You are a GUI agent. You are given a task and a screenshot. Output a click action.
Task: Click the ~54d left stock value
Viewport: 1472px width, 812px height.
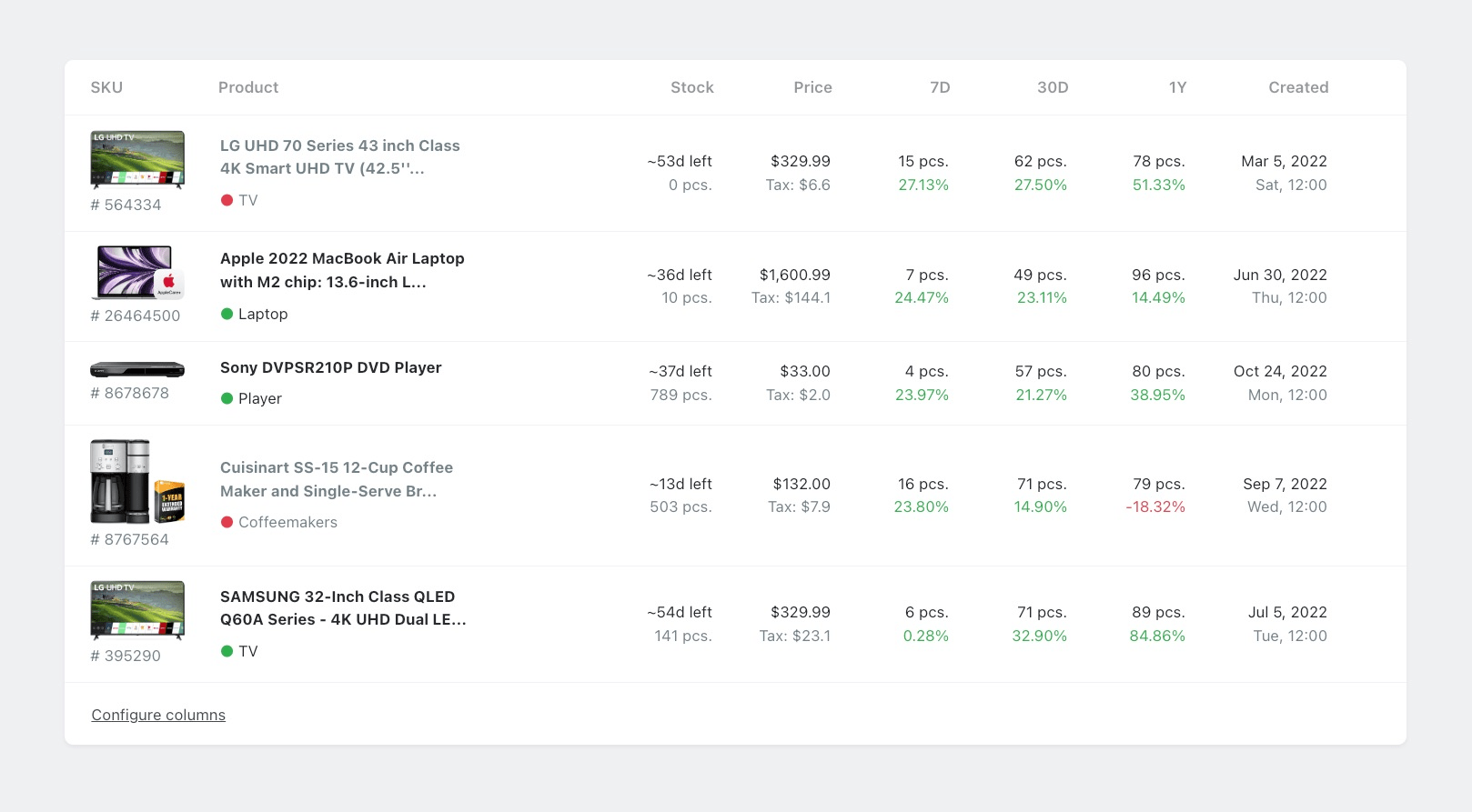pos(680,612)
